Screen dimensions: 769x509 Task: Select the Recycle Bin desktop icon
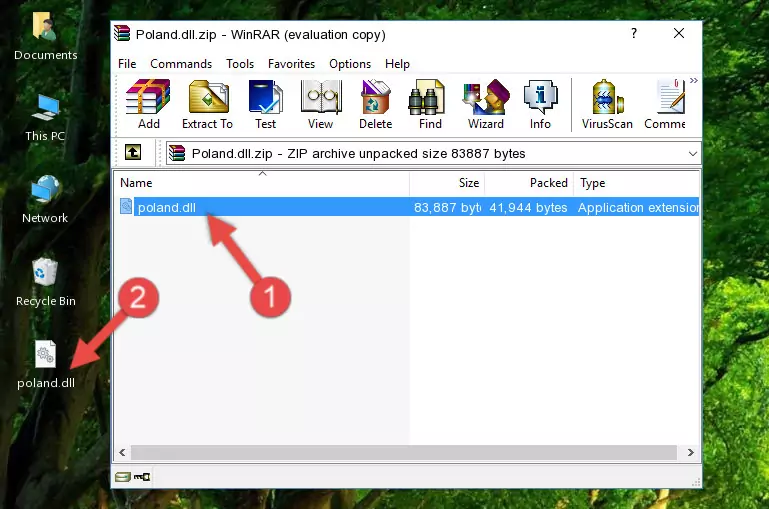click(45, 282)
